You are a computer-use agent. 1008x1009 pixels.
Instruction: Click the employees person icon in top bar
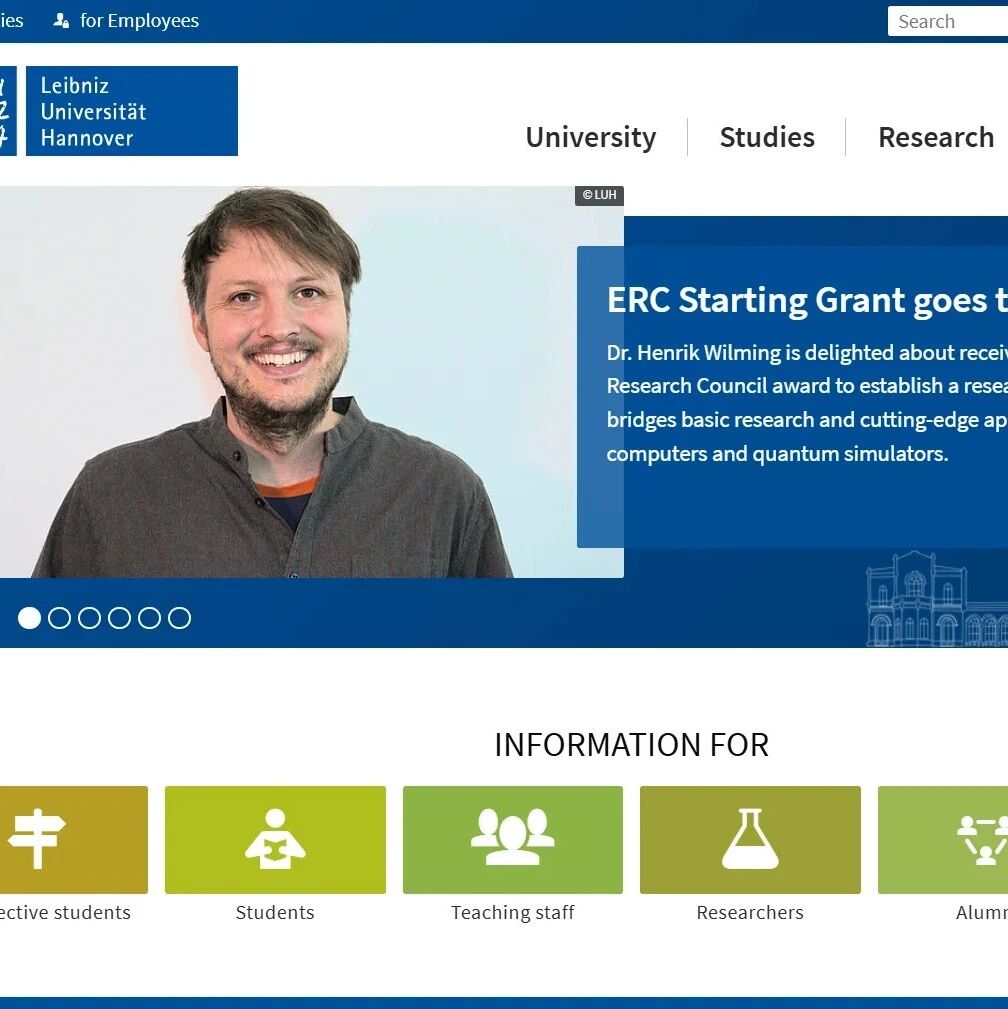61,21
